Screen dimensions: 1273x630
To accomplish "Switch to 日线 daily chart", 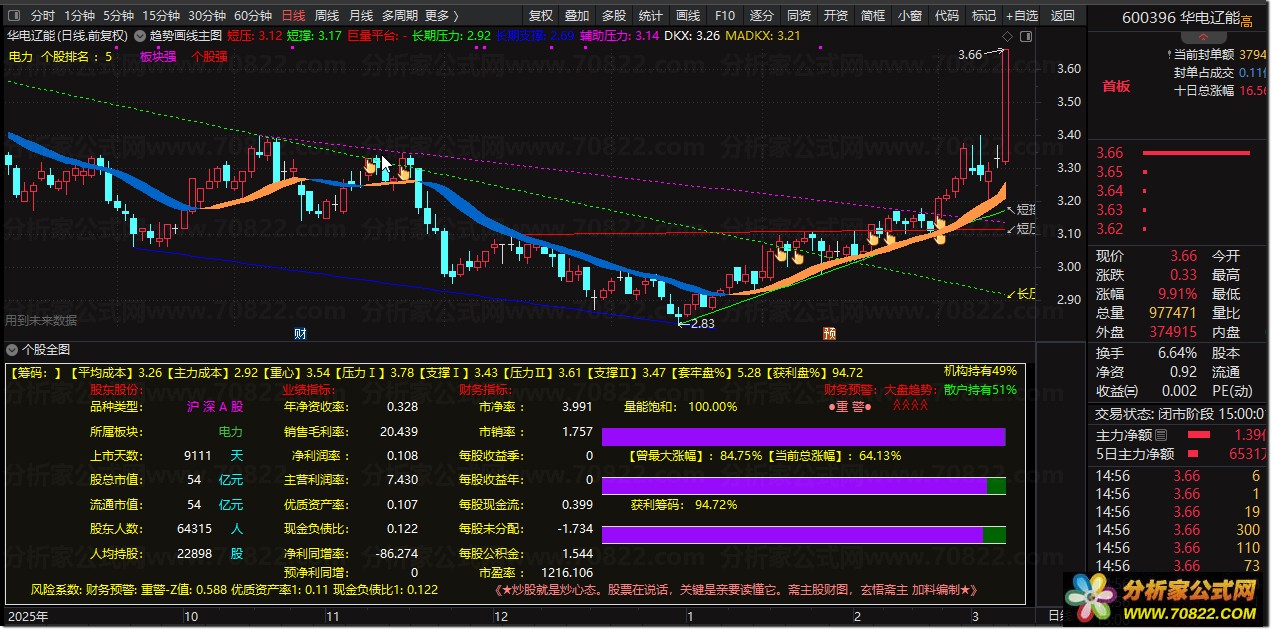I will [293, 16].
